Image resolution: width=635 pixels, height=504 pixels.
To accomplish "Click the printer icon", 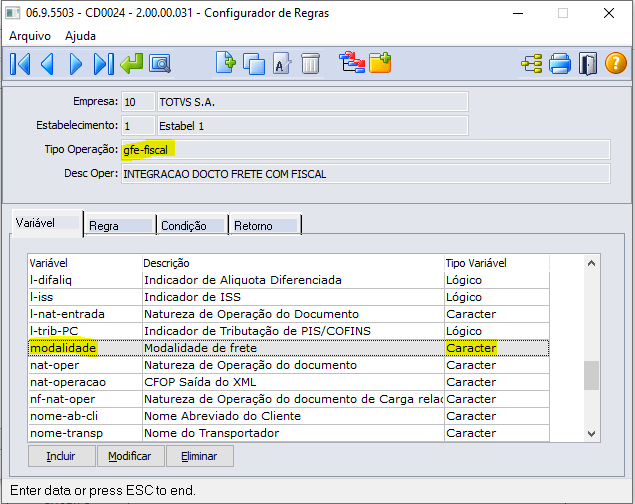I will coord(560,64).
